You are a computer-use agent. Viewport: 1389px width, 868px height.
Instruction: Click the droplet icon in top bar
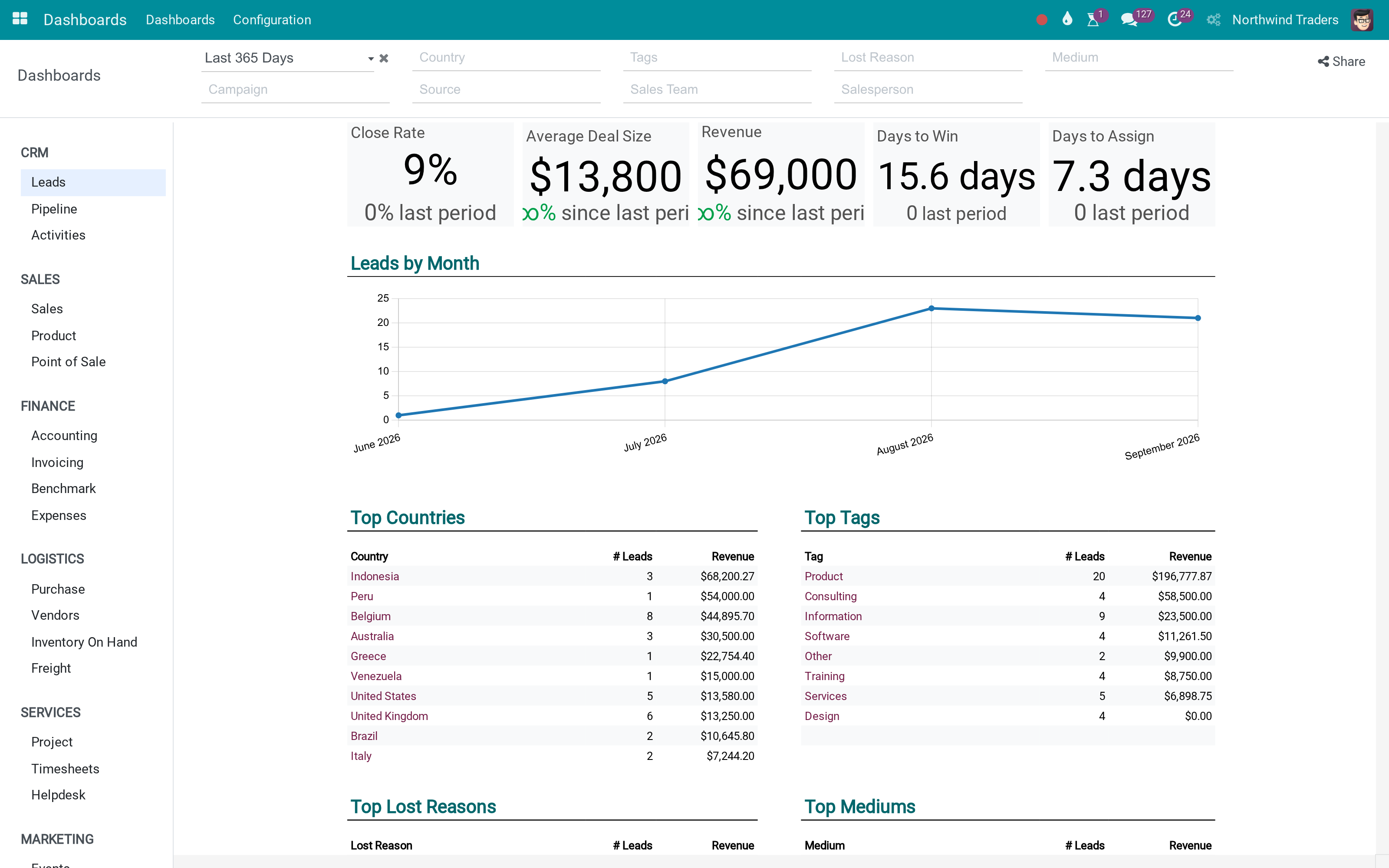(1067, 19)
